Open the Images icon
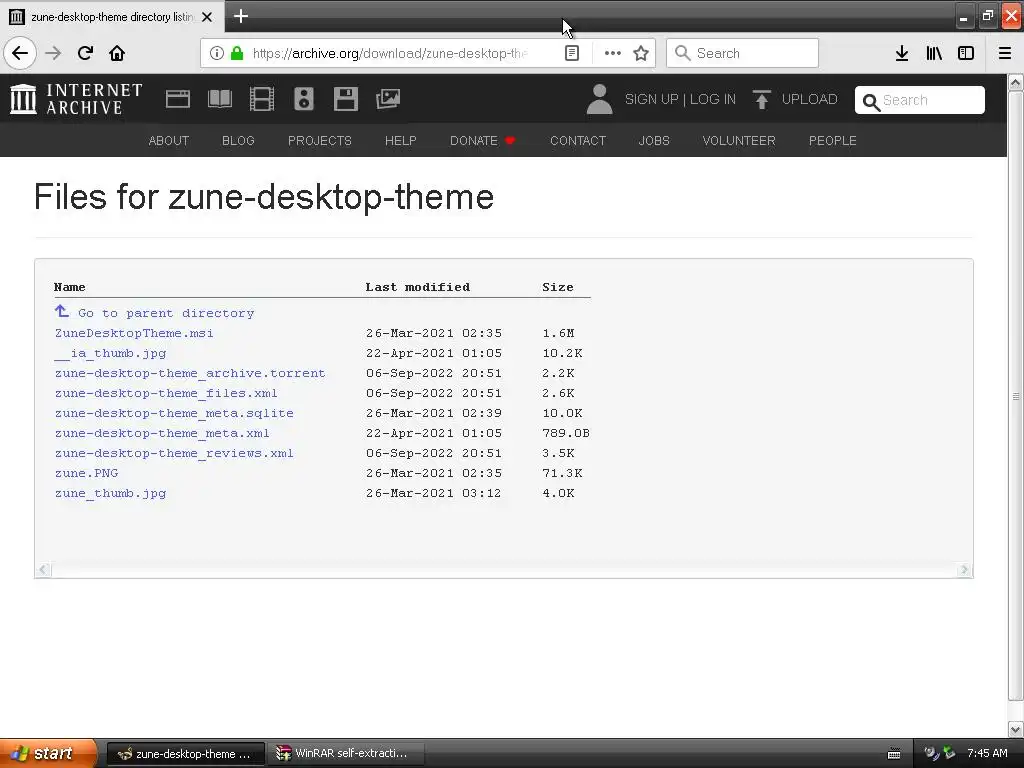The height and width of the screenshot is (768, 1024). pyautogui.click(x=388, y=99)
